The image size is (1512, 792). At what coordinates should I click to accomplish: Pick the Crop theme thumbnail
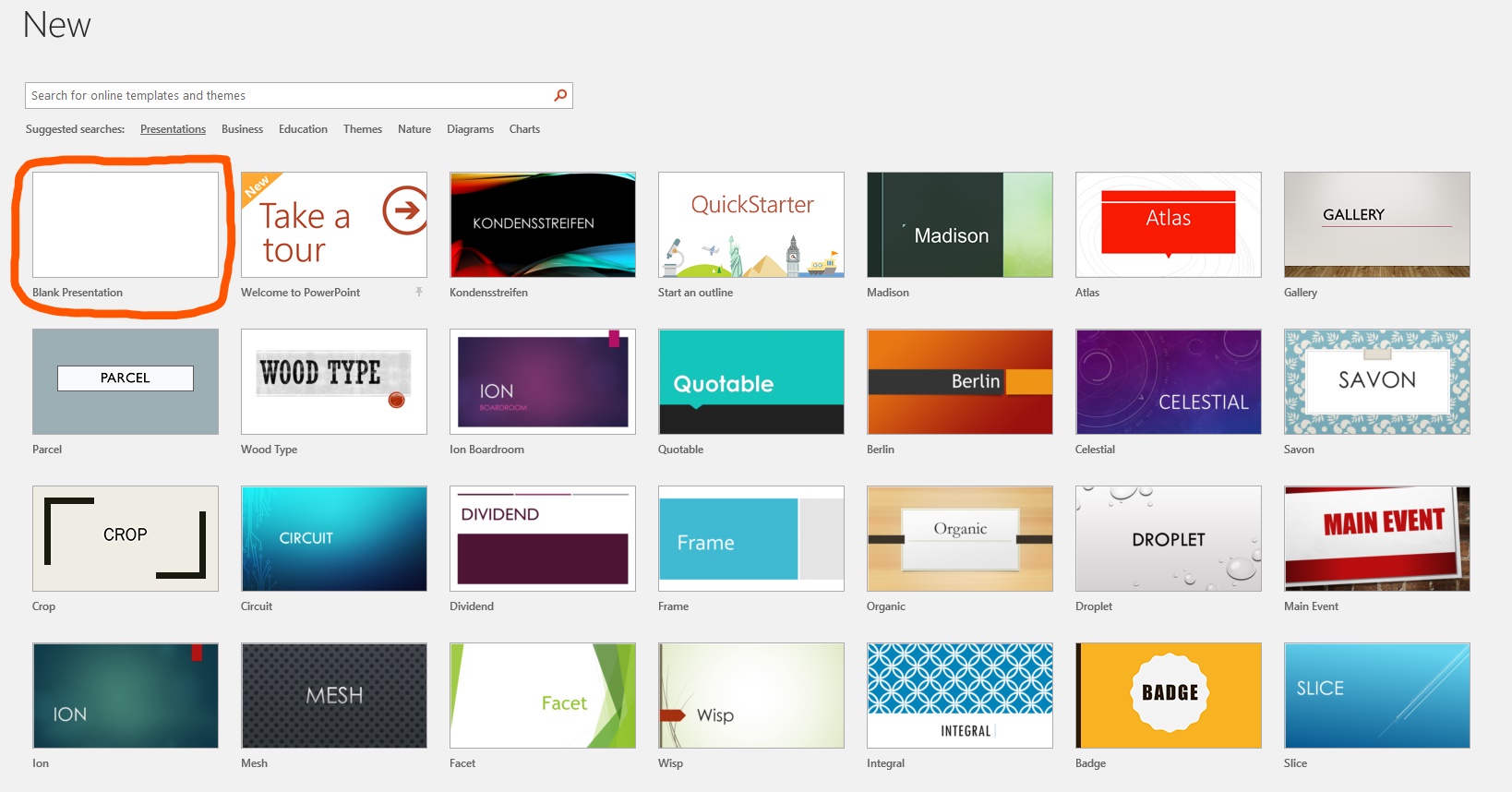[126, 538]
